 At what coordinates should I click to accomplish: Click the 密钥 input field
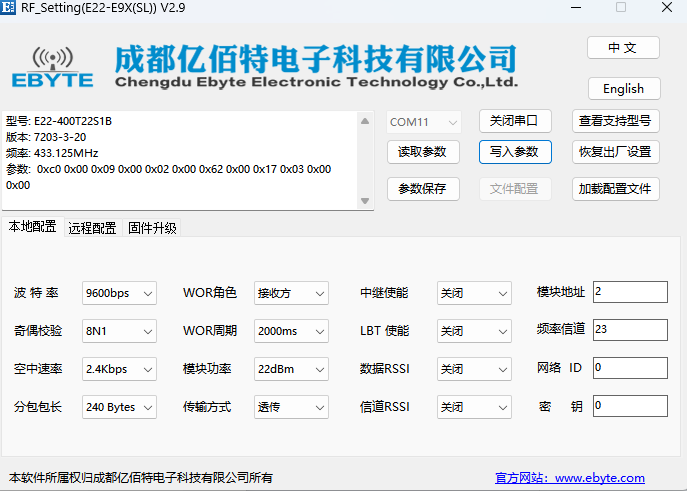pos(630,406)
